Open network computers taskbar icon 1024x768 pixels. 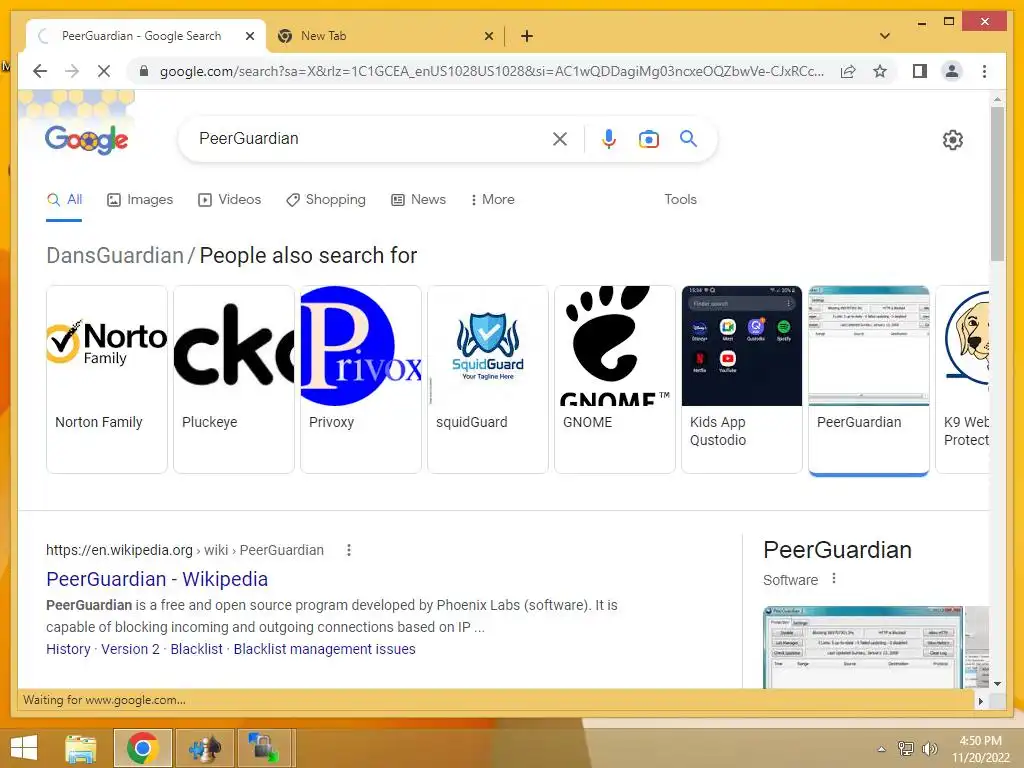click(x=264, y=748)
